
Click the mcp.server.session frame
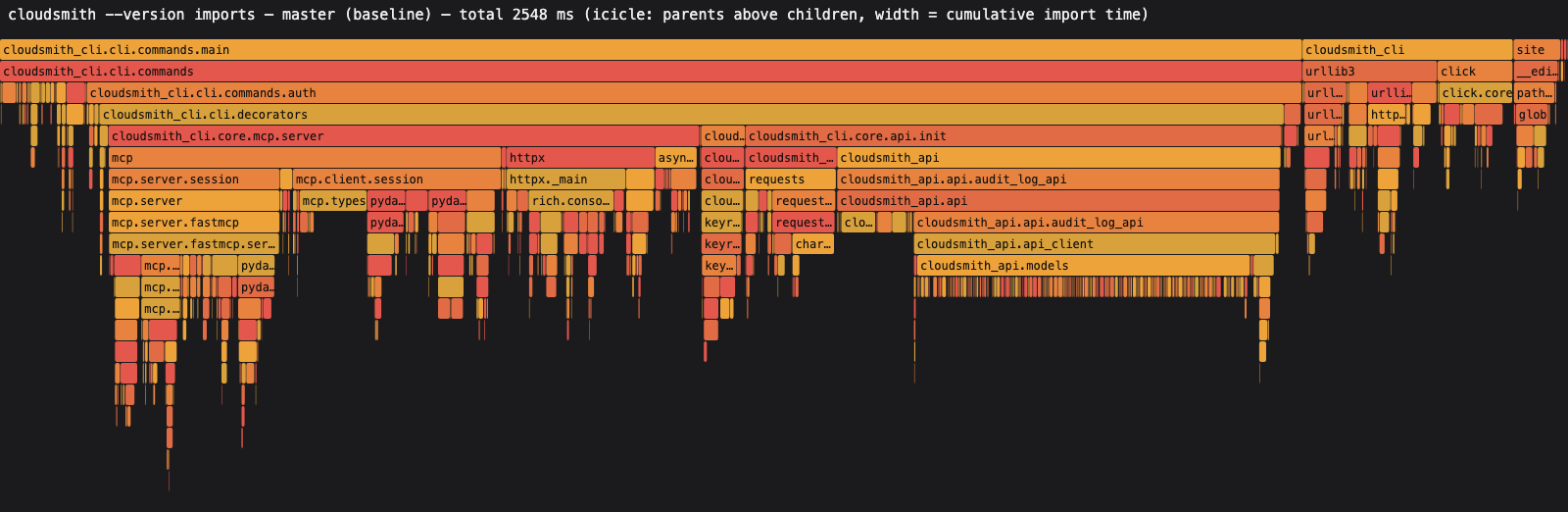[x=194, y=179]
